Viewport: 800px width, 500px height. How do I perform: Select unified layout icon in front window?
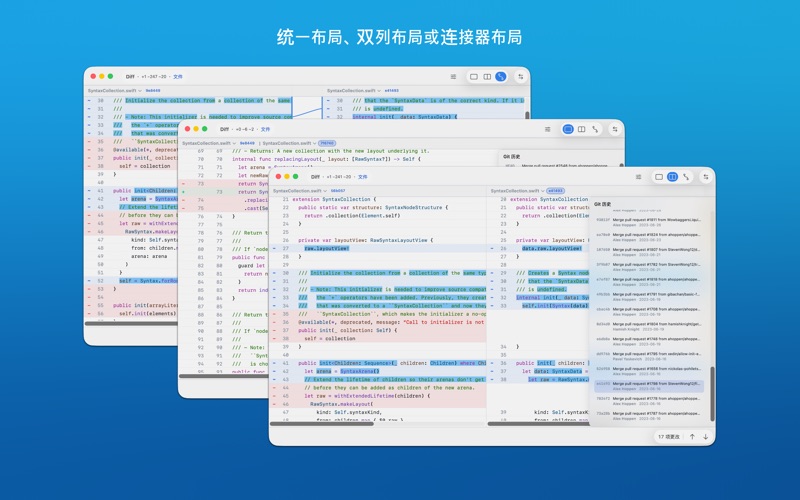(x=659, y=177)
